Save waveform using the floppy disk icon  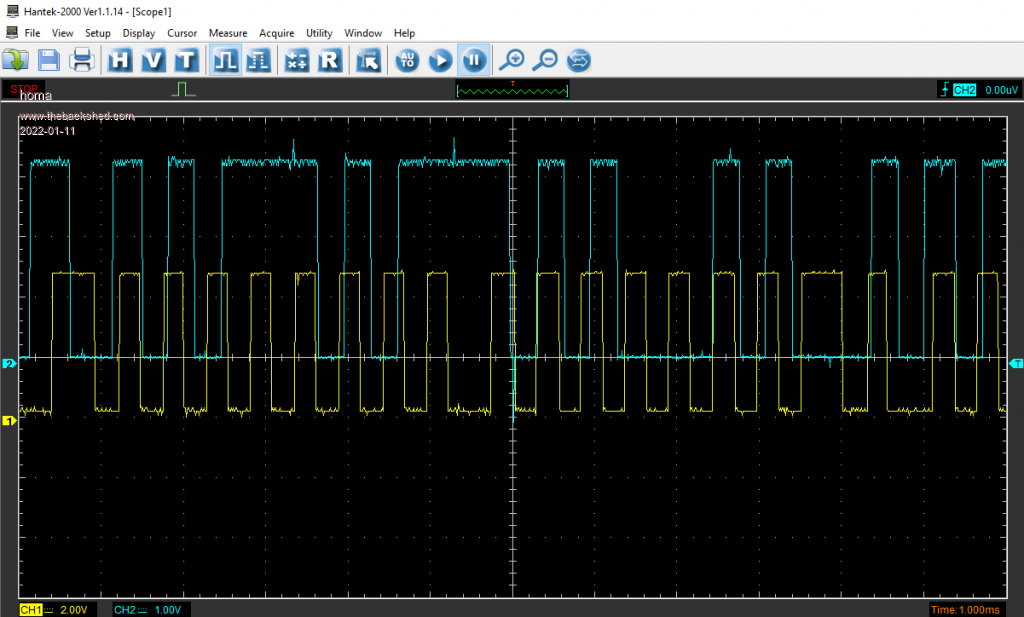pyautogui.click(x=49, y=60)
